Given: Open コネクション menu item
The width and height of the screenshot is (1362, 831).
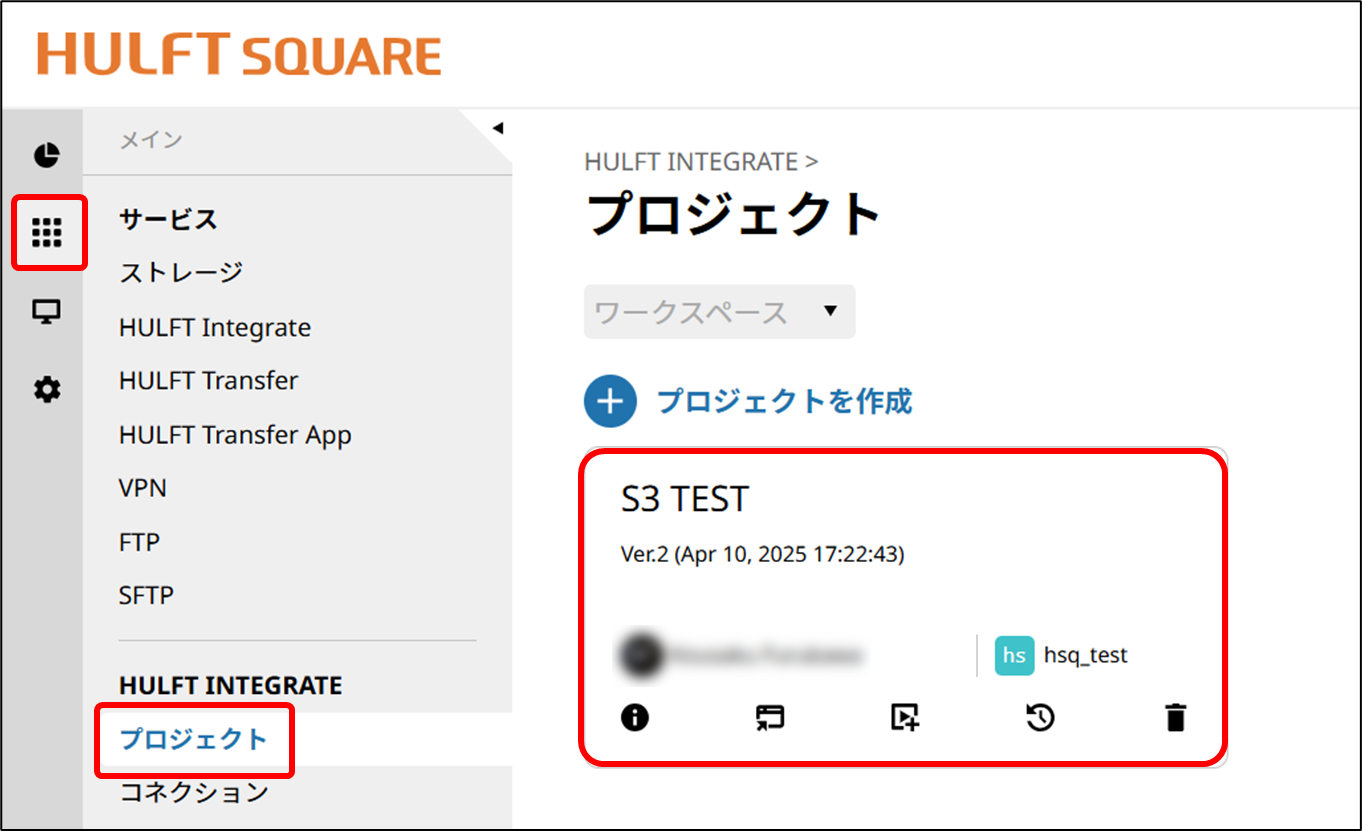Looking at the screenshot, I should (x=194, y=793).
